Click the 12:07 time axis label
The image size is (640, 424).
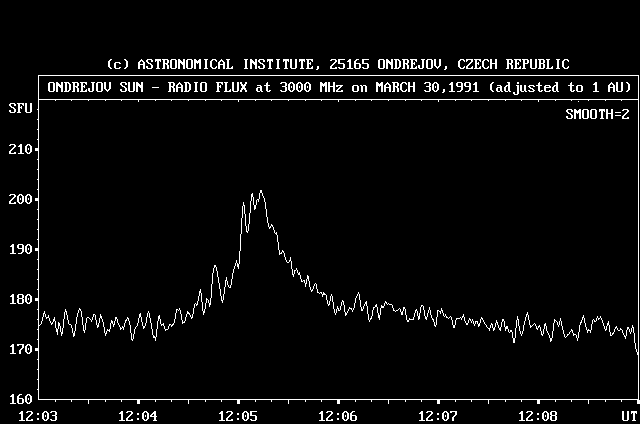438,415
